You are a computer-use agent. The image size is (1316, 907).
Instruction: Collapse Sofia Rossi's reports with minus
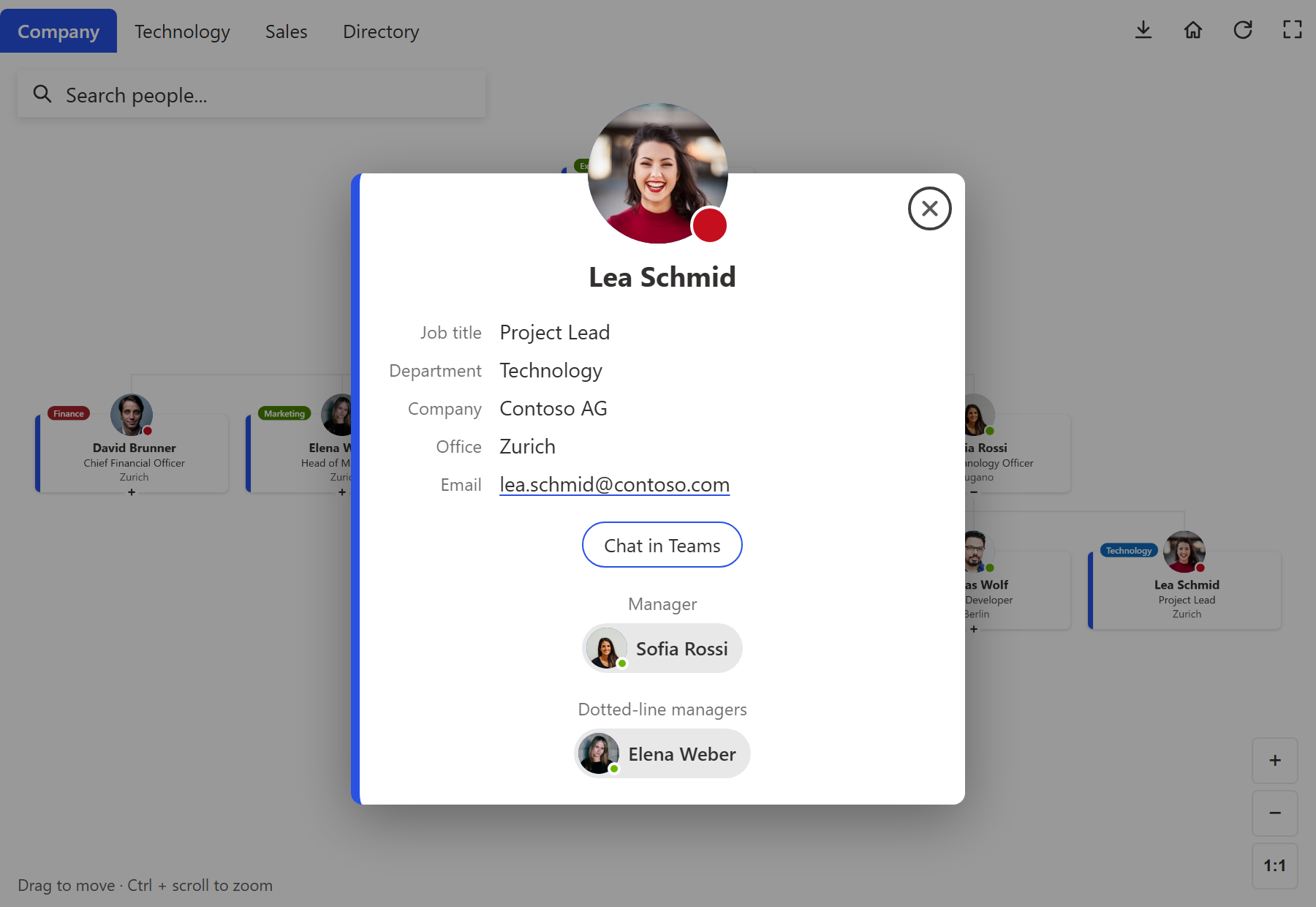click(974, 492)
